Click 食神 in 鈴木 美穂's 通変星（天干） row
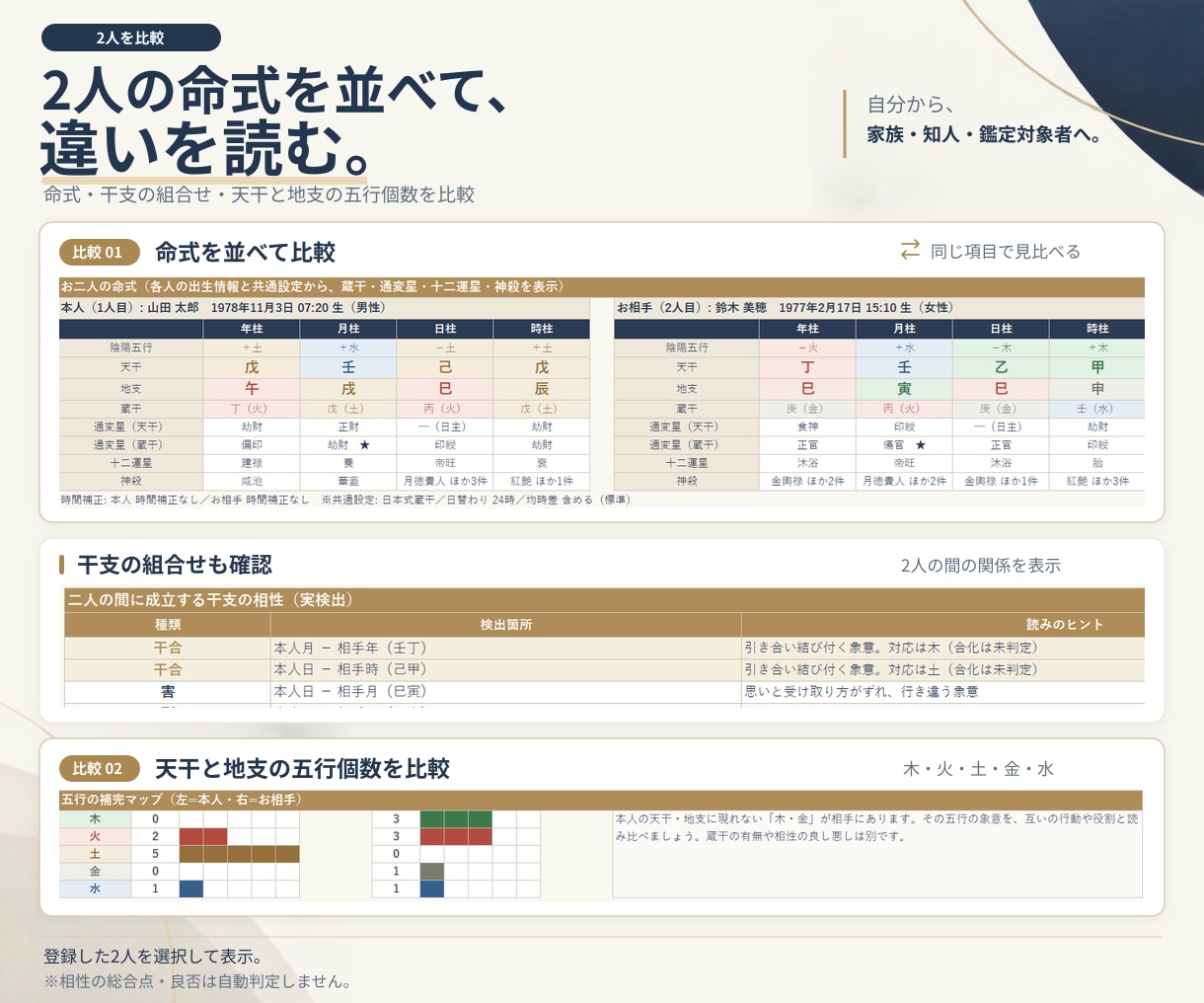 tap(807, 427)
